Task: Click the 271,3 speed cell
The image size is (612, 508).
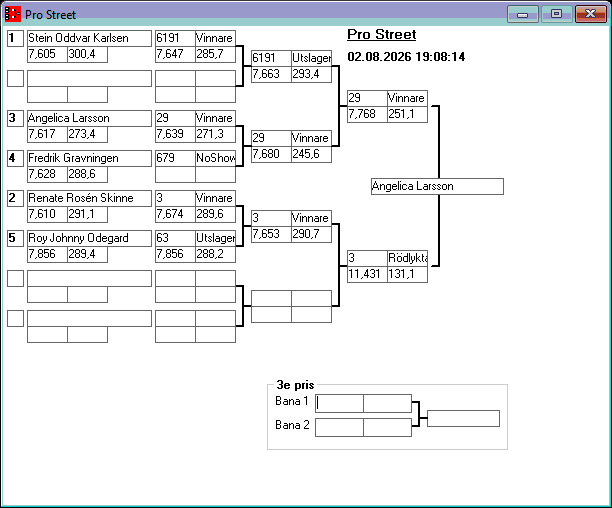Action: (215, 134)
